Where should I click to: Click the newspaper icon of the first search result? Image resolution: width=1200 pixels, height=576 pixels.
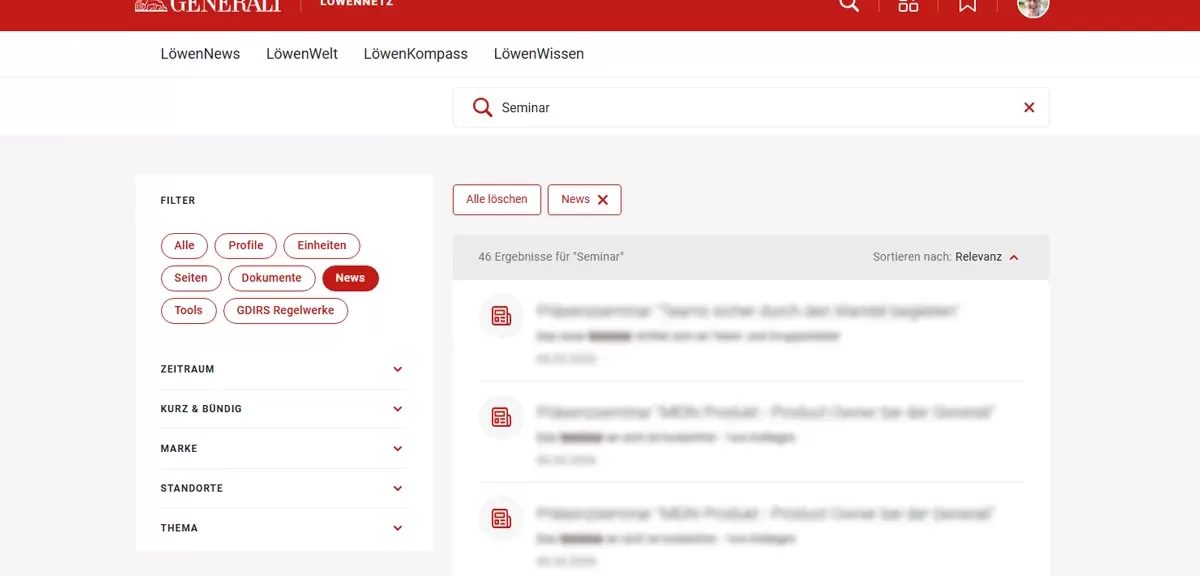click(x=500, y=316)
